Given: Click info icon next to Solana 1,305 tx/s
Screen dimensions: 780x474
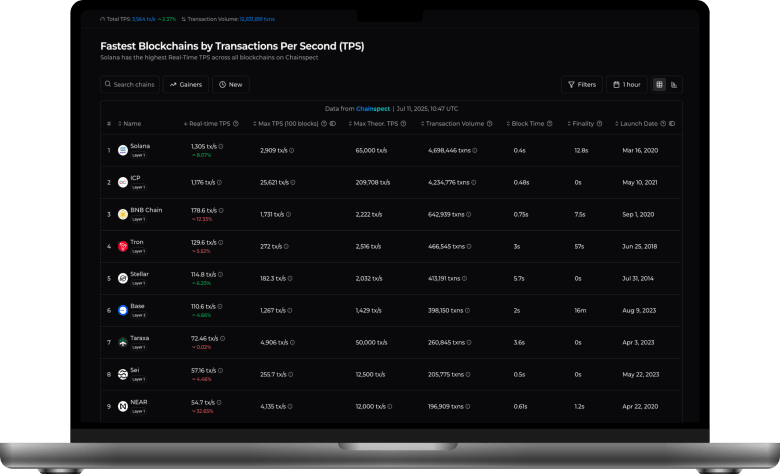Looking at the screenshot, I should coord(221,147).
